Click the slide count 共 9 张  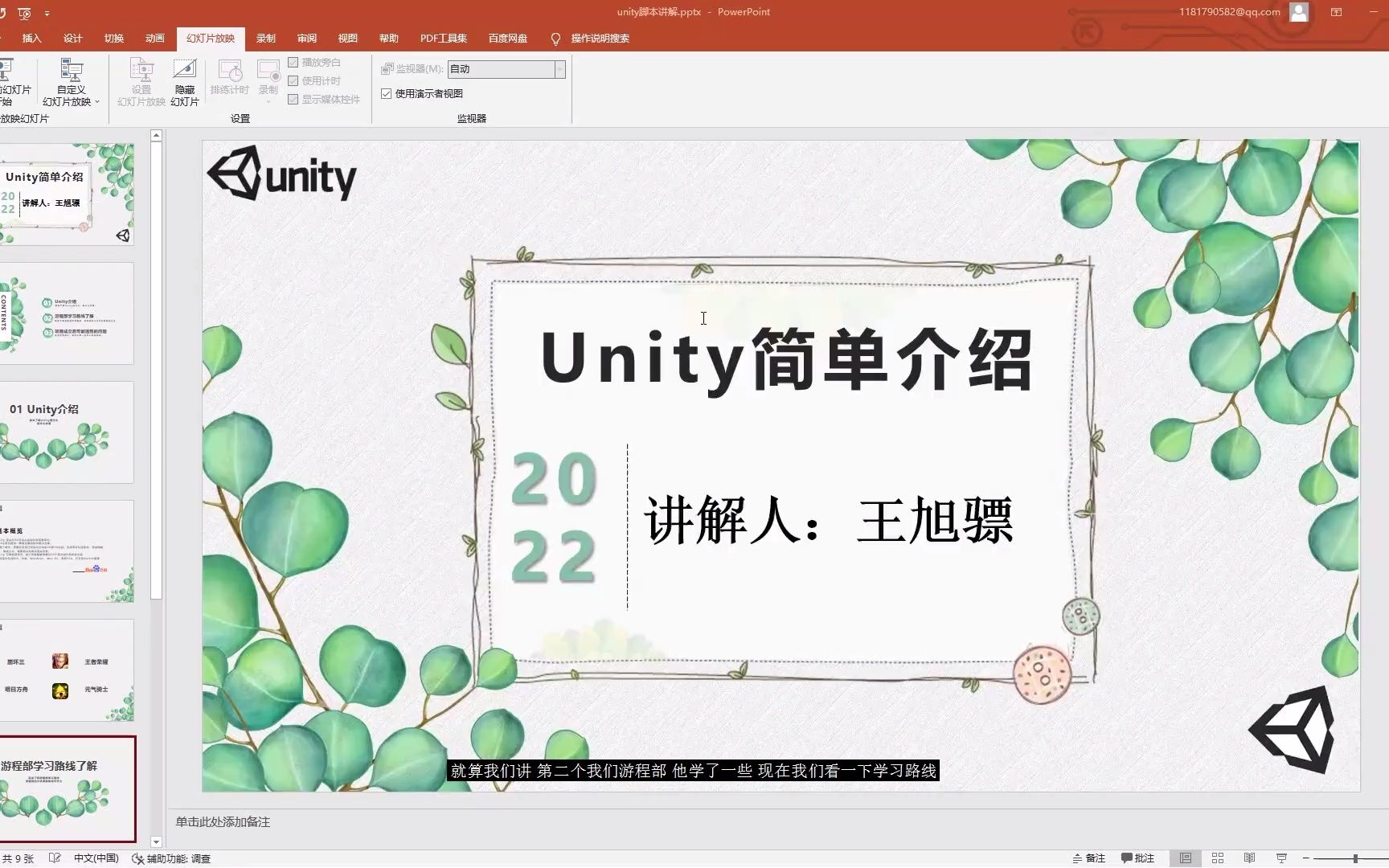(18, 858)
